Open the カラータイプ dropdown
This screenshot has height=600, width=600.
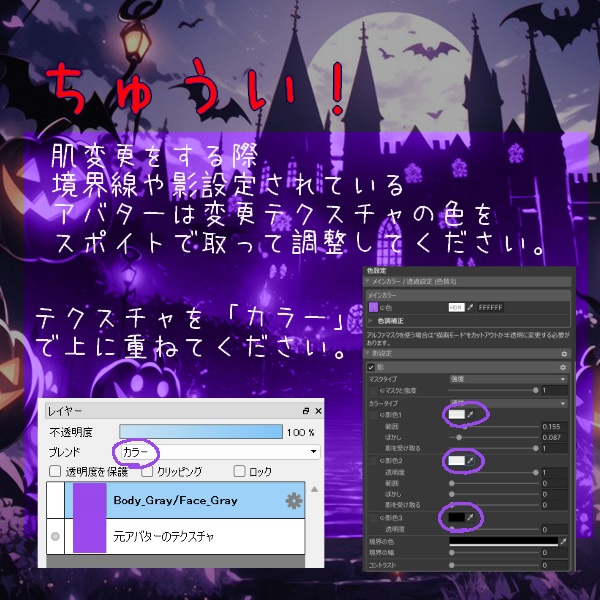pyautogui.click(x=508, y=403)
